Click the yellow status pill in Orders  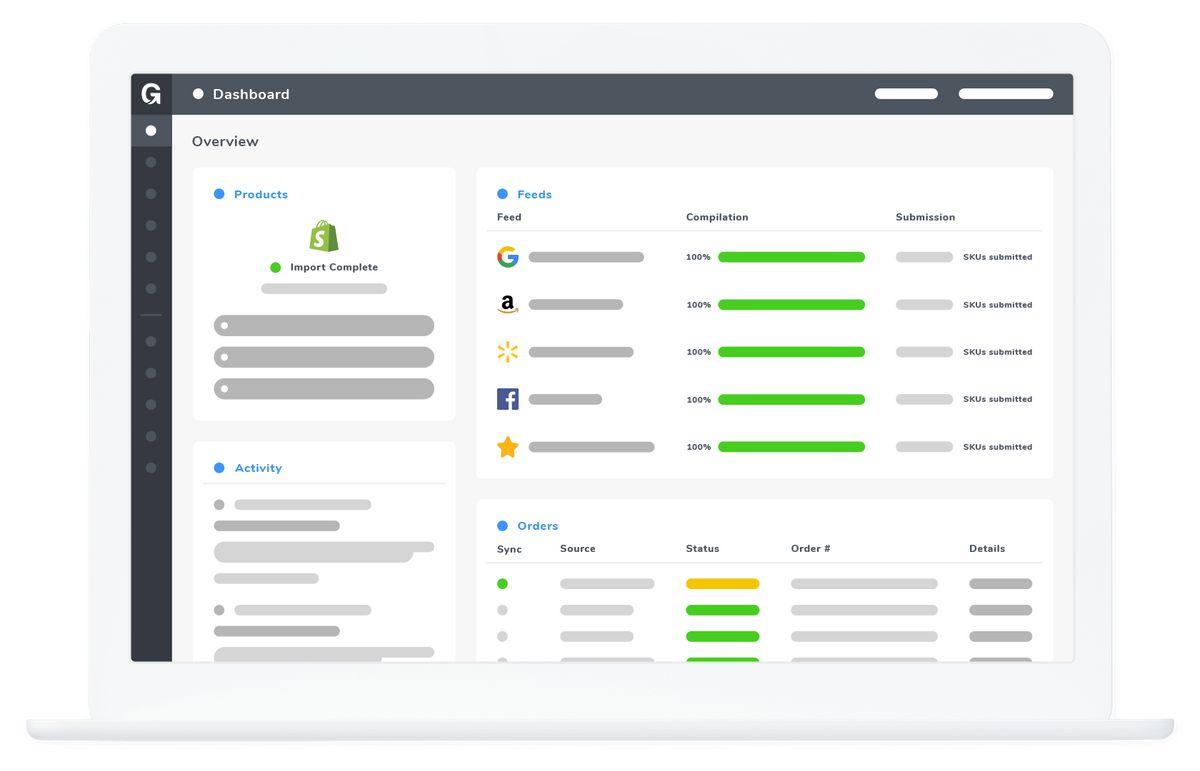pyautogui.click(x=722, y=584)
